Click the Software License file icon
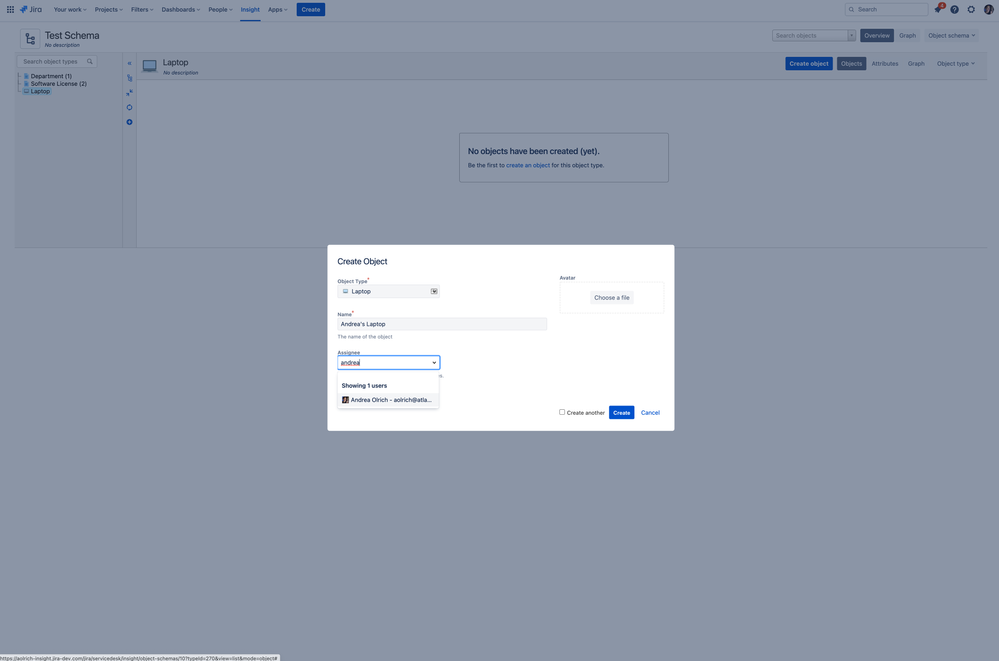This screenshot has width=999, height=661. tap(26, 84)
